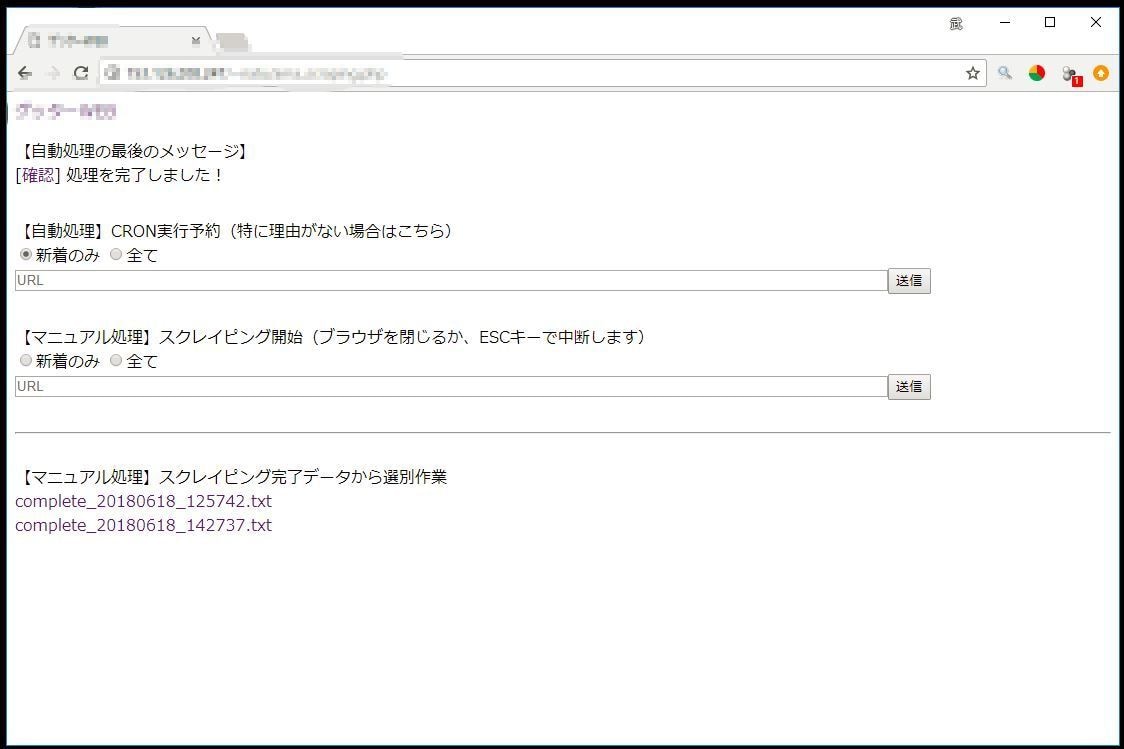This screenshot has height=749, width=1124.
Task: Close the browser window
Action: pos(1095,23)
